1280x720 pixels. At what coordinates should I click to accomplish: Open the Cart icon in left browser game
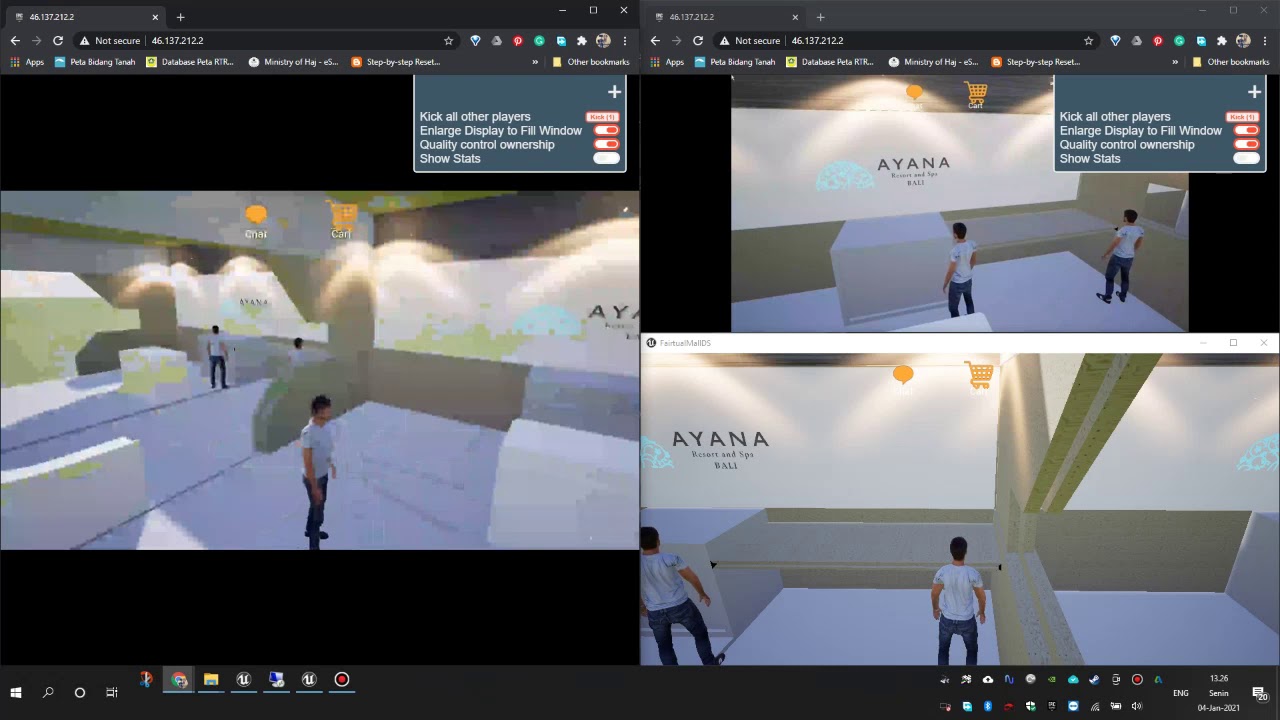point(342,220)
